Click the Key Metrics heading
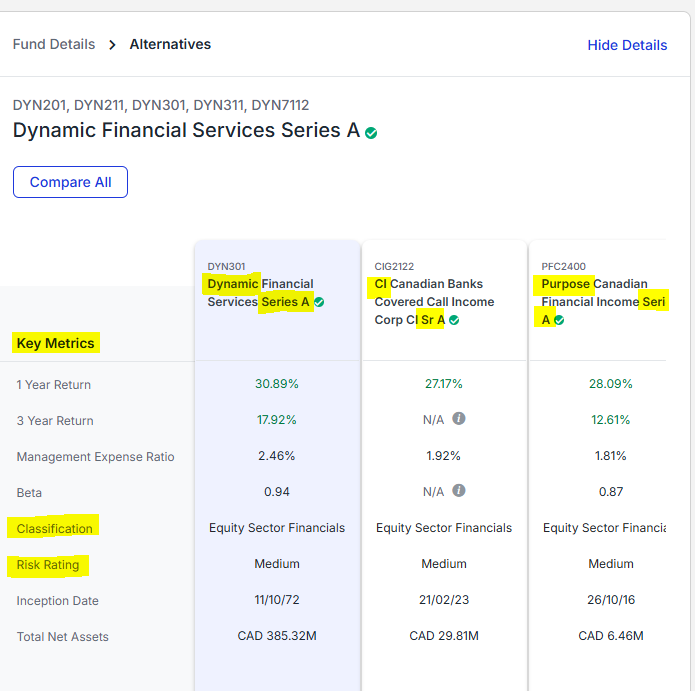This screenshot has width=695, height=691. click(55, 343)
